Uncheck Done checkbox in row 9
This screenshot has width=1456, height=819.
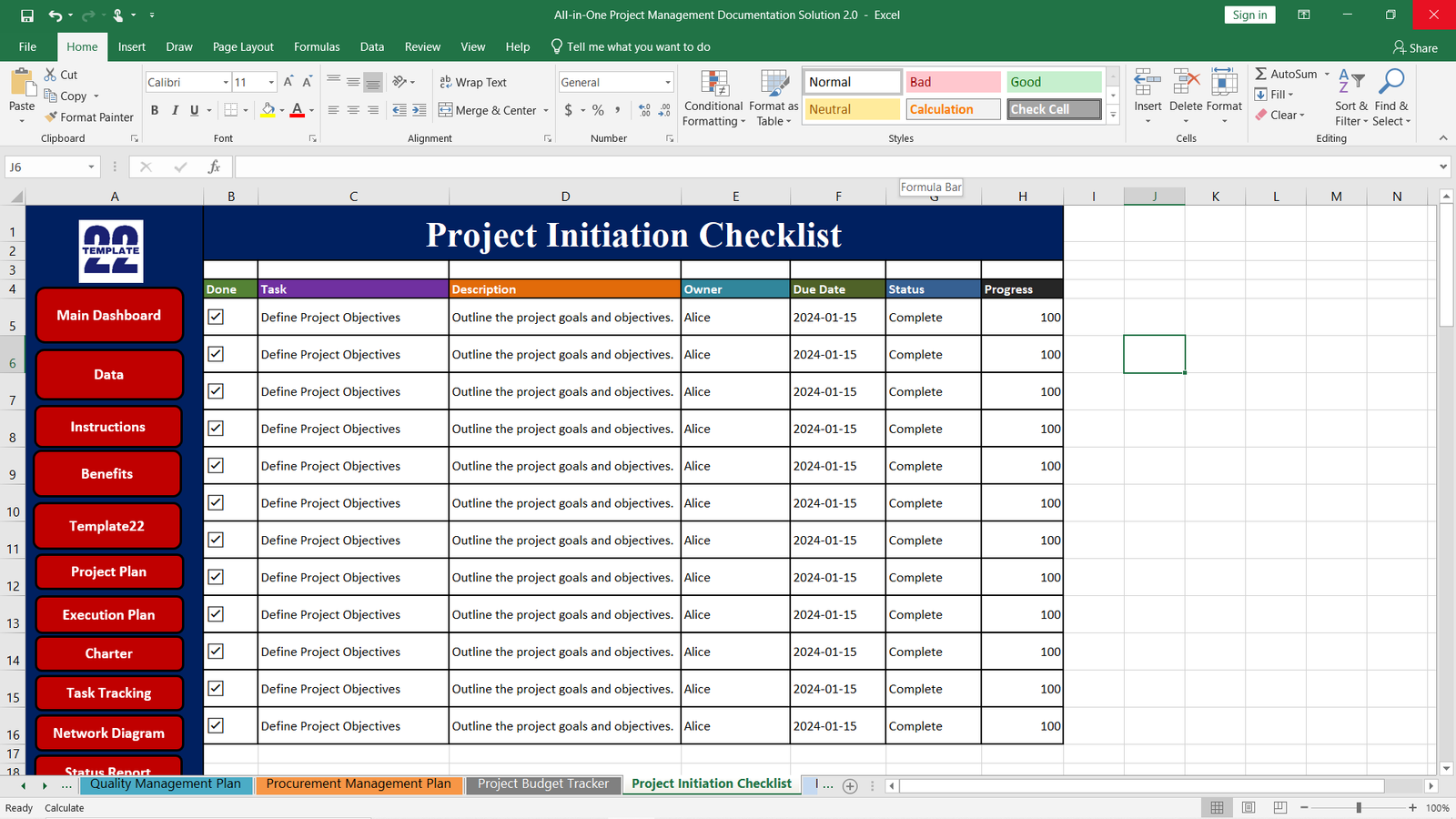pyautogui.click(x=216, y=465)
